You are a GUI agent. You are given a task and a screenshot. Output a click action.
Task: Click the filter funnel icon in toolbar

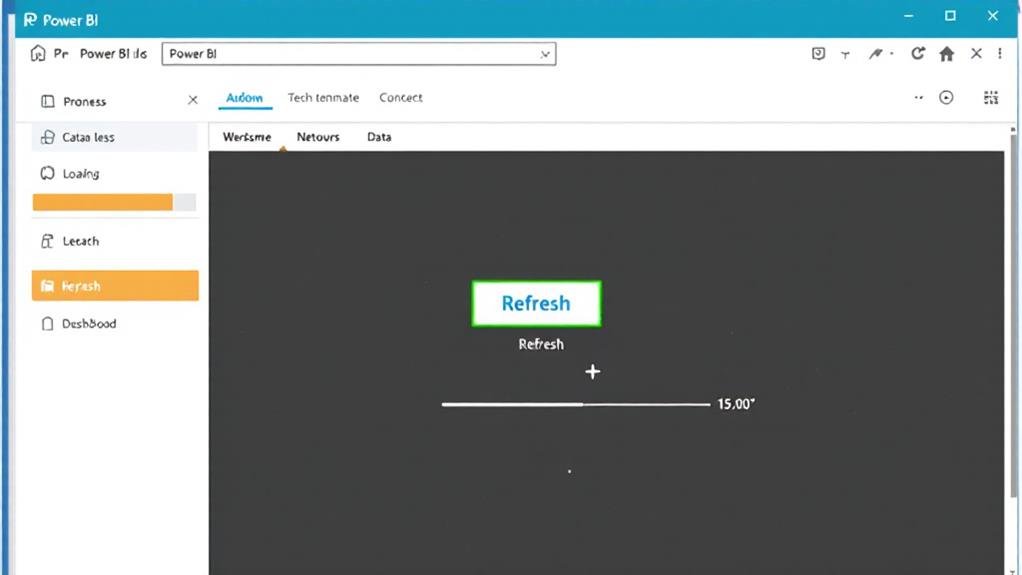tap(845, 55)
